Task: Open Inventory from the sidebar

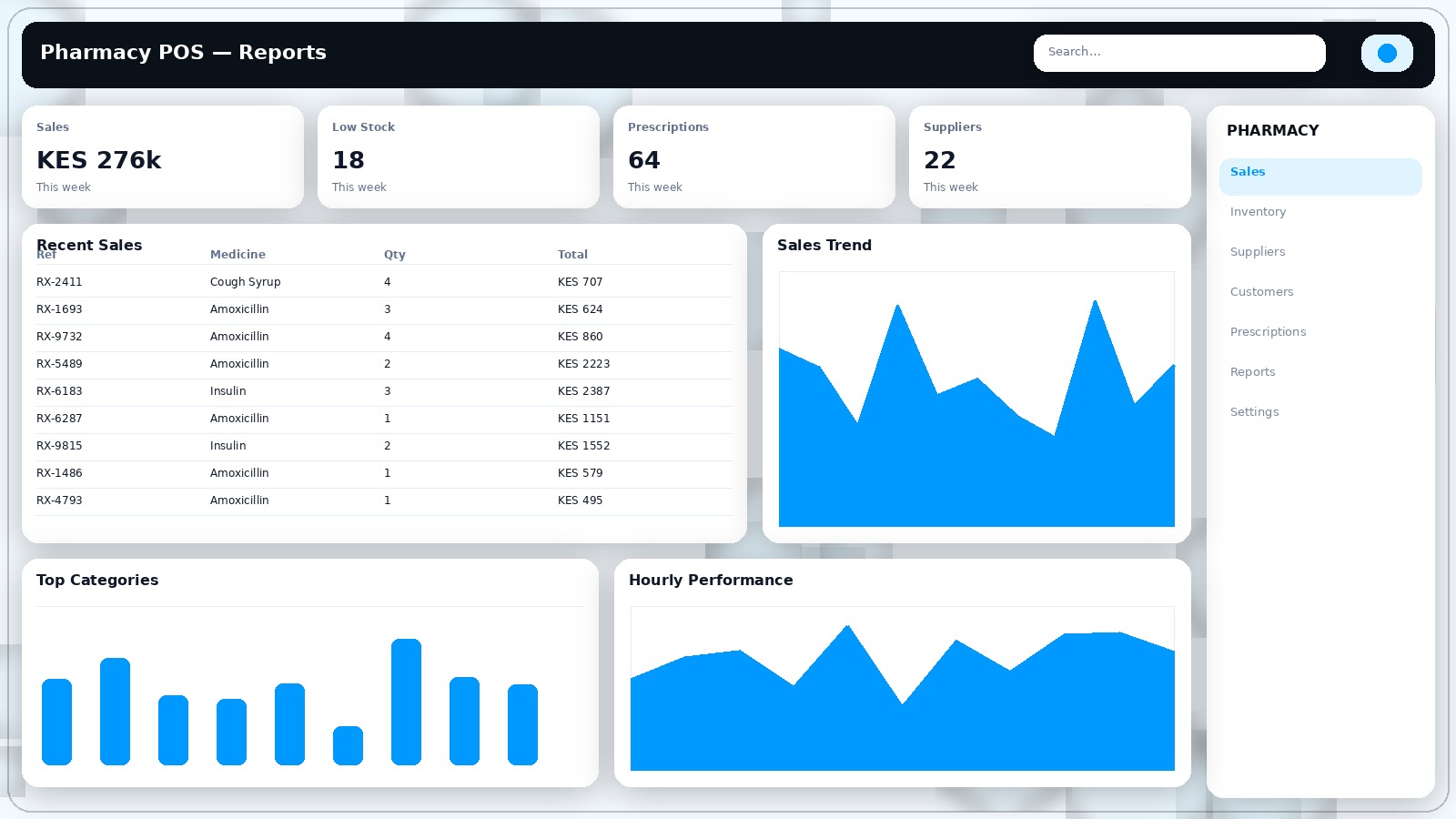Action: pos(1258,212)
